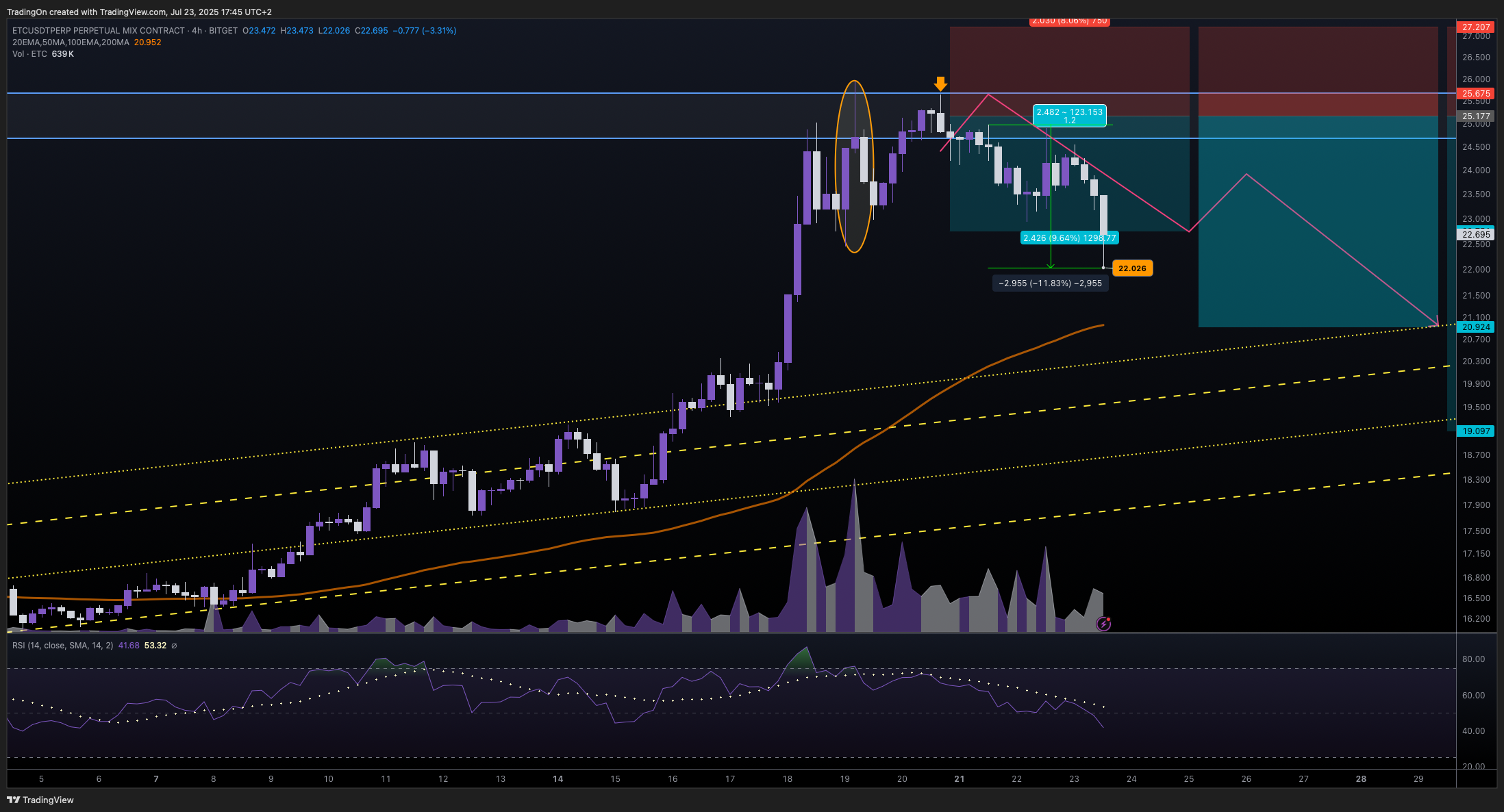Screen dimensions: 1504x812
Task: Click the cyan 19.097 price axis label
Action: tap(1476, 431)
